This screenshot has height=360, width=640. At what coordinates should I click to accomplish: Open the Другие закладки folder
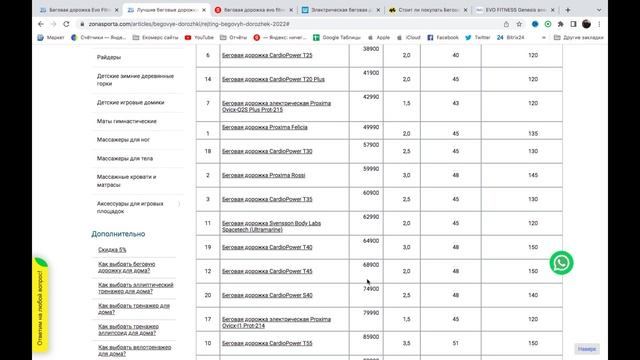tap(578, 38)
